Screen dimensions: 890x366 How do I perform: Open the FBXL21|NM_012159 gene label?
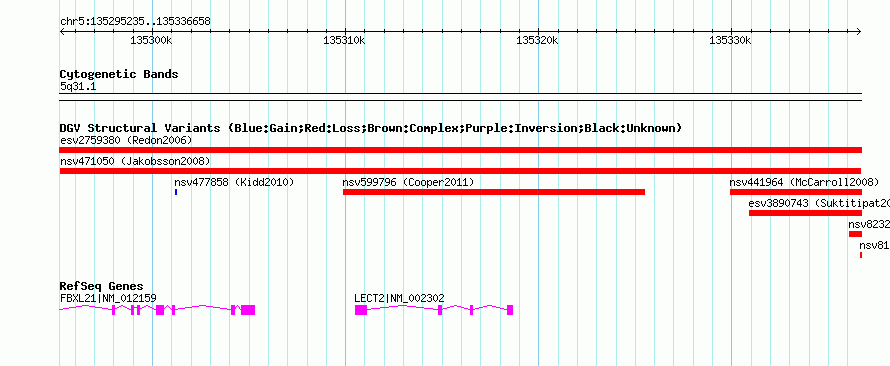(x=108, y=298)
